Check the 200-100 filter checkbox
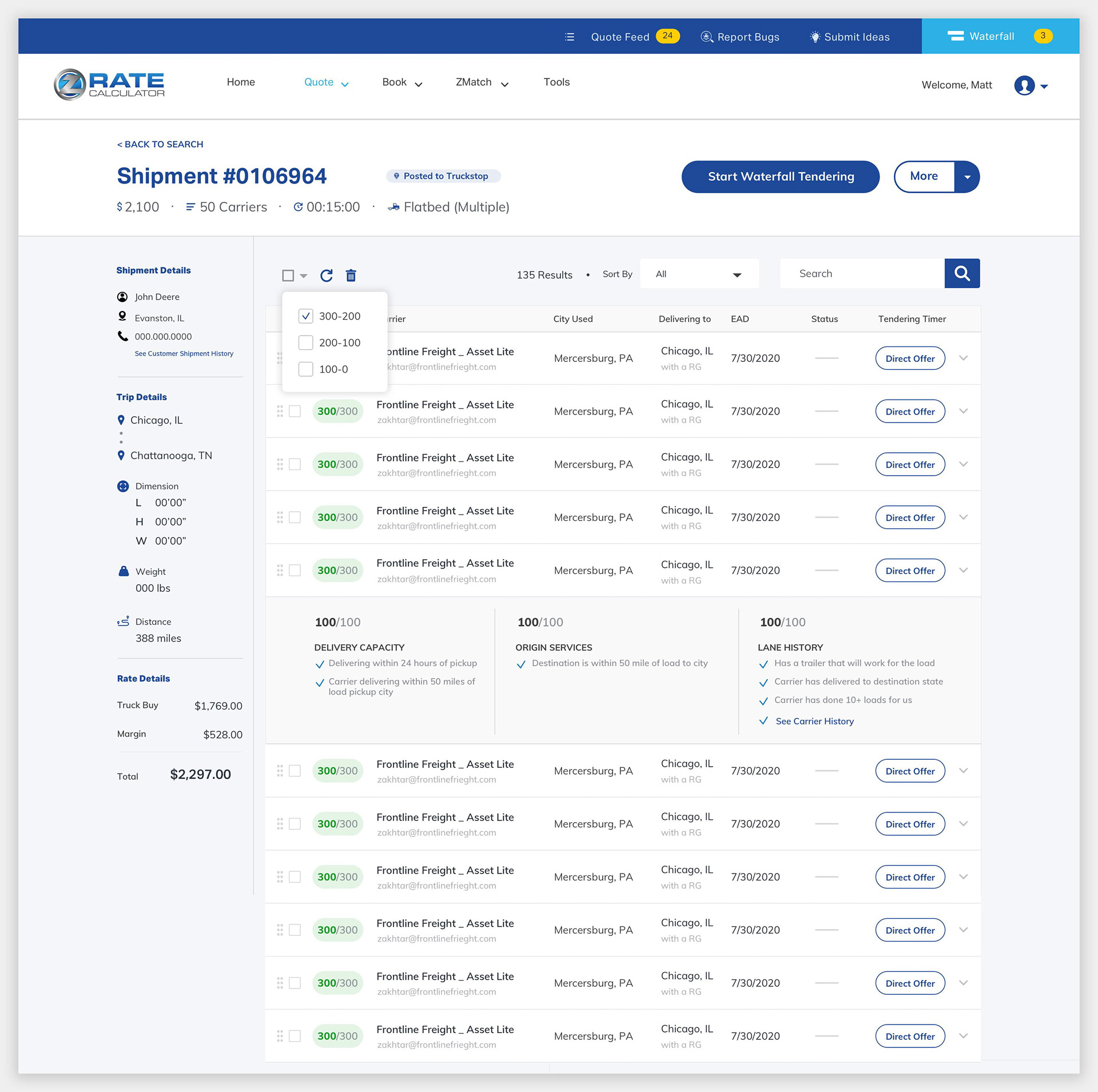 [306, 342]
